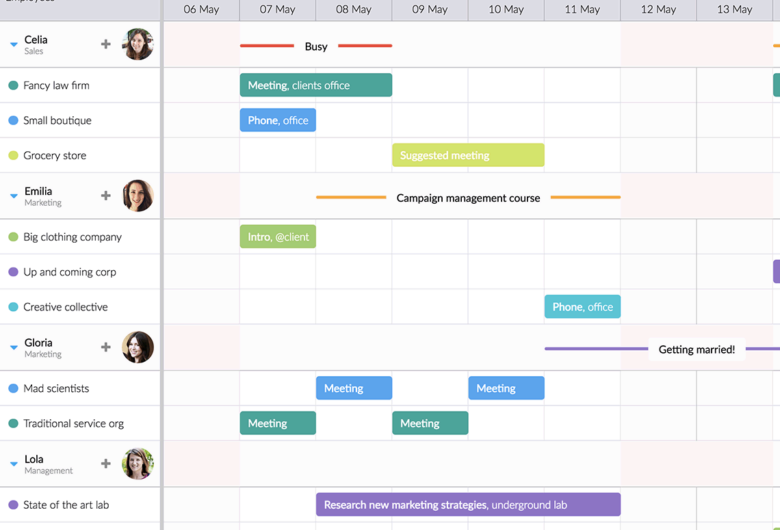
Task: Open Gloria's profile photo
Action: point(138,347)
